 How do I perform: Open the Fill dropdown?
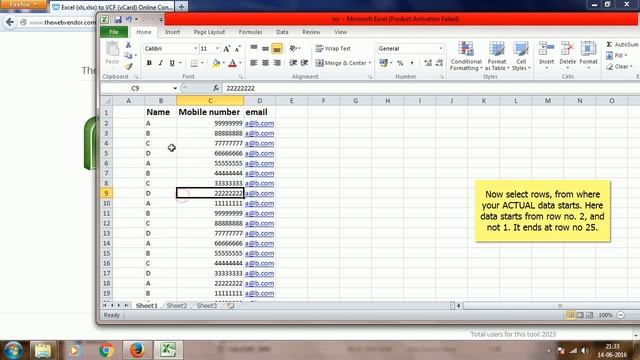[616, 55]
